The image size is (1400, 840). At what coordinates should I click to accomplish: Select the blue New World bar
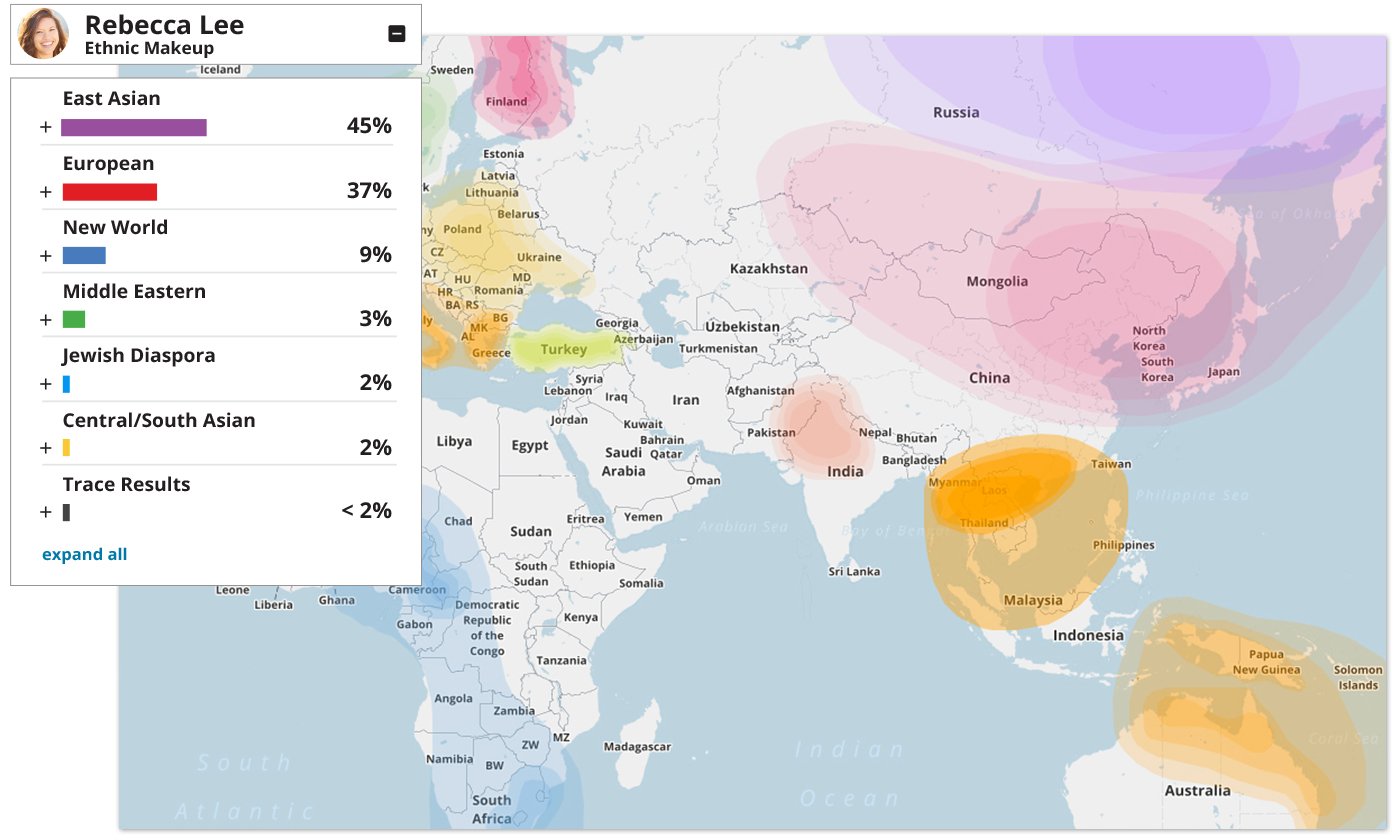tap(84, 256)
